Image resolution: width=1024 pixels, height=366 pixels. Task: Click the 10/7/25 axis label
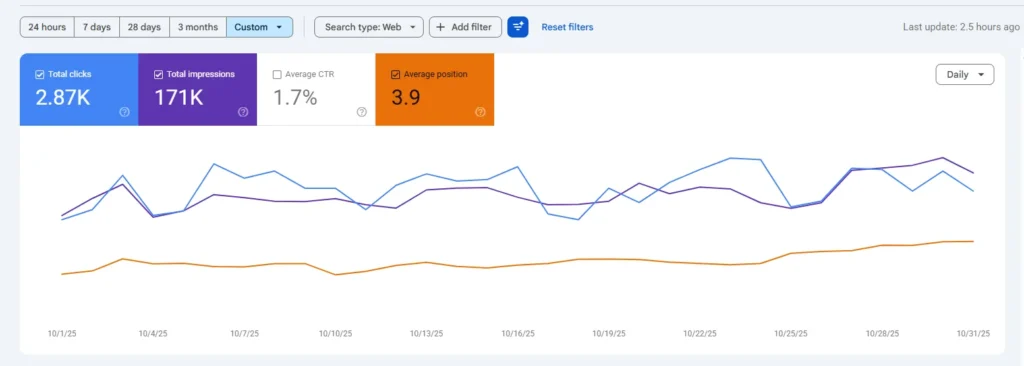pyautogui.click(x=244, y=333)
